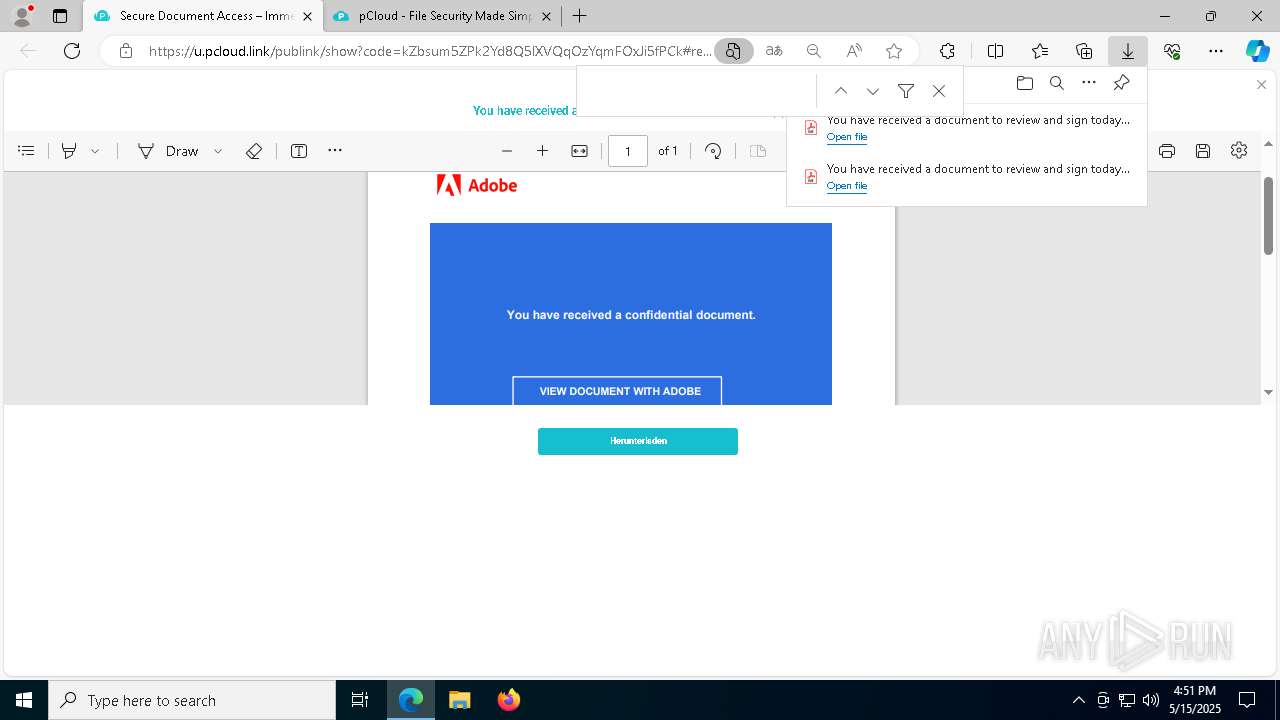1280x720 pixels.
Task: Select the Draw tool
Action: [168, 151]
